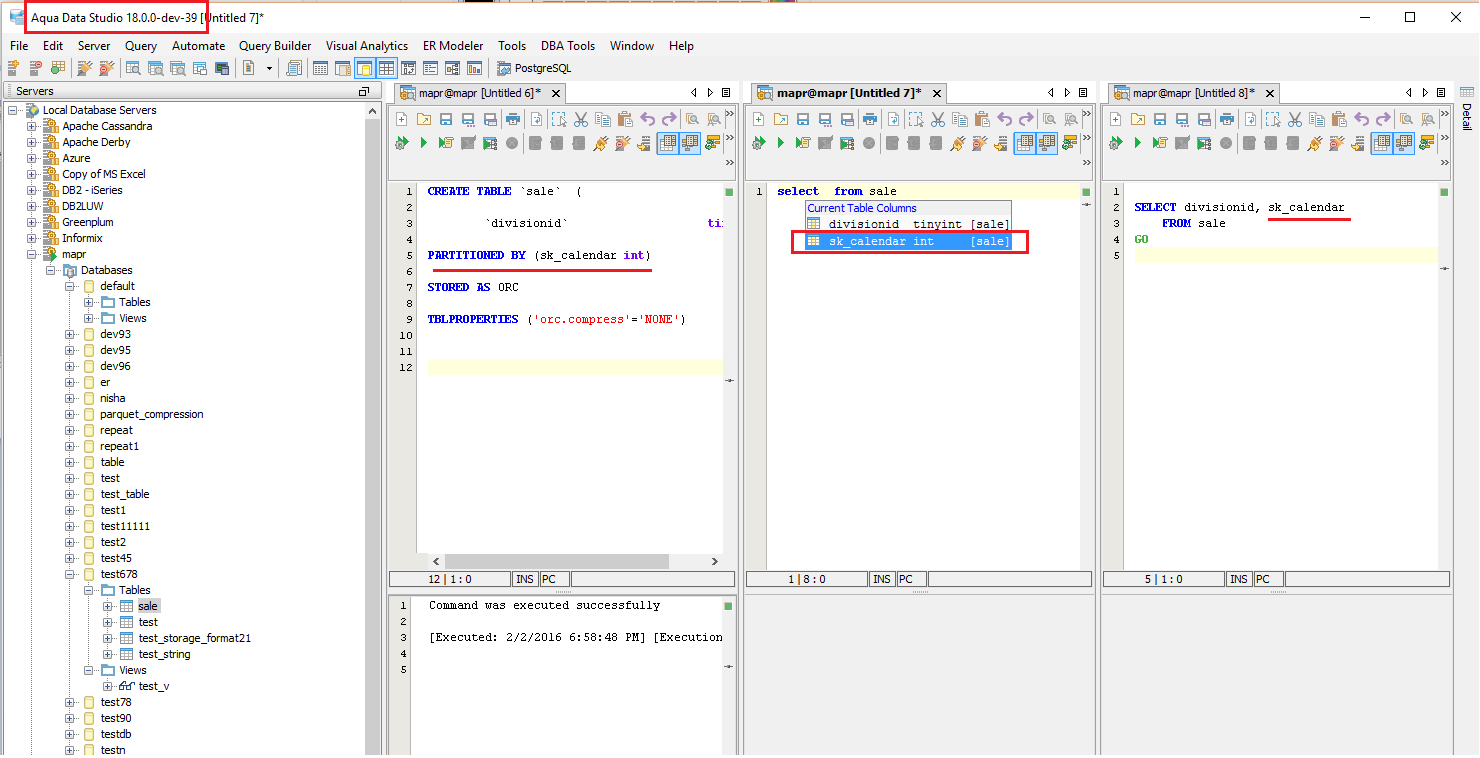
Task: Expand the Apache Cassandra server node
Action: pos(31,126)
